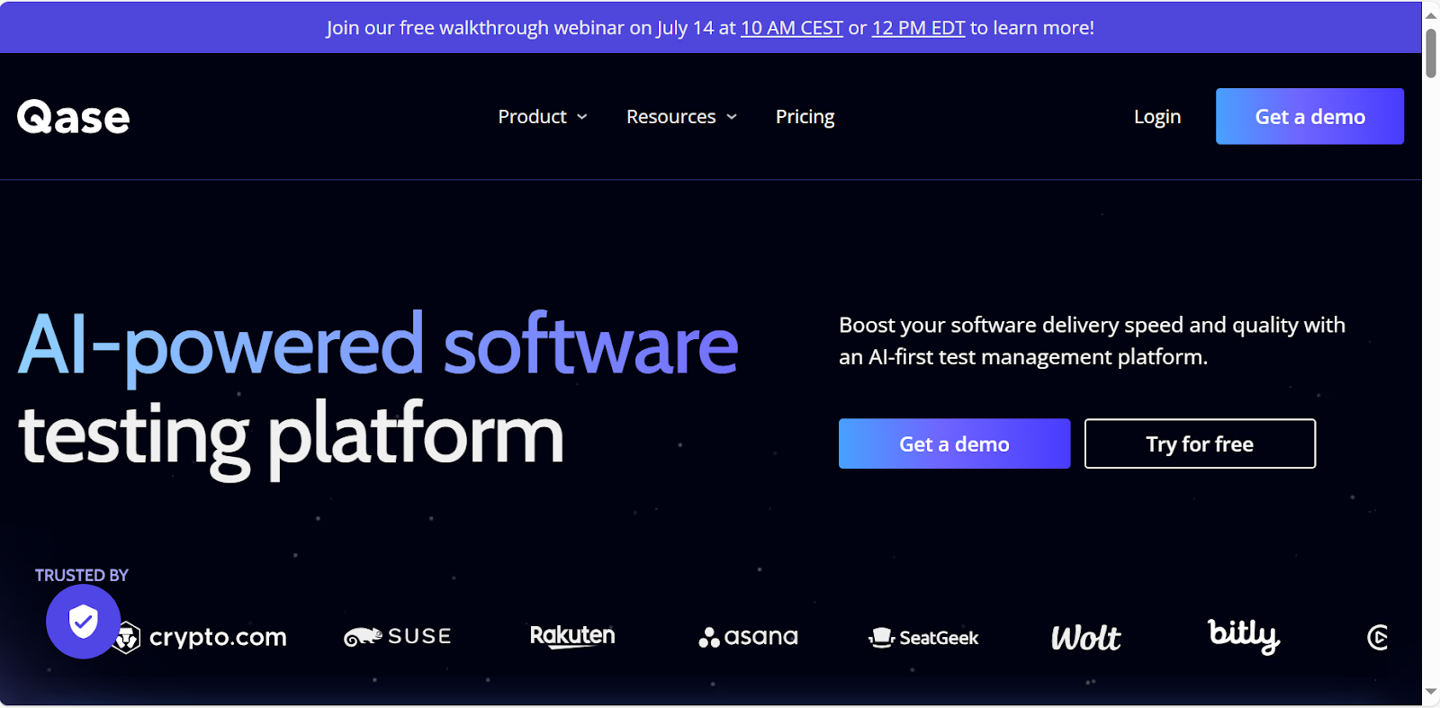Image resolution: width=1440 pixels, height=708 pixels.
Task: Click the Try for free button
Action: [1200, 444]
